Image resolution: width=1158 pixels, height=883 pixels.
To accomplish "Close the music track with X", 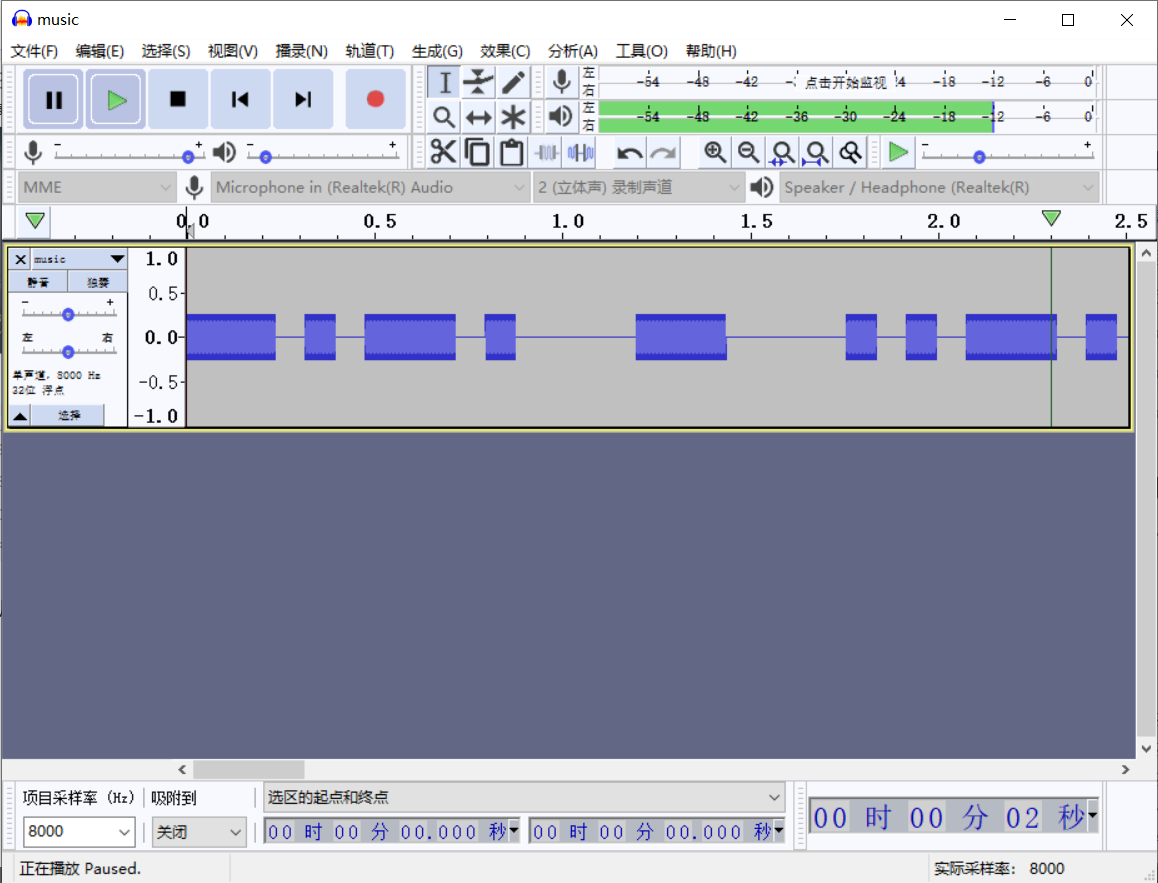I will pos(20,259).
